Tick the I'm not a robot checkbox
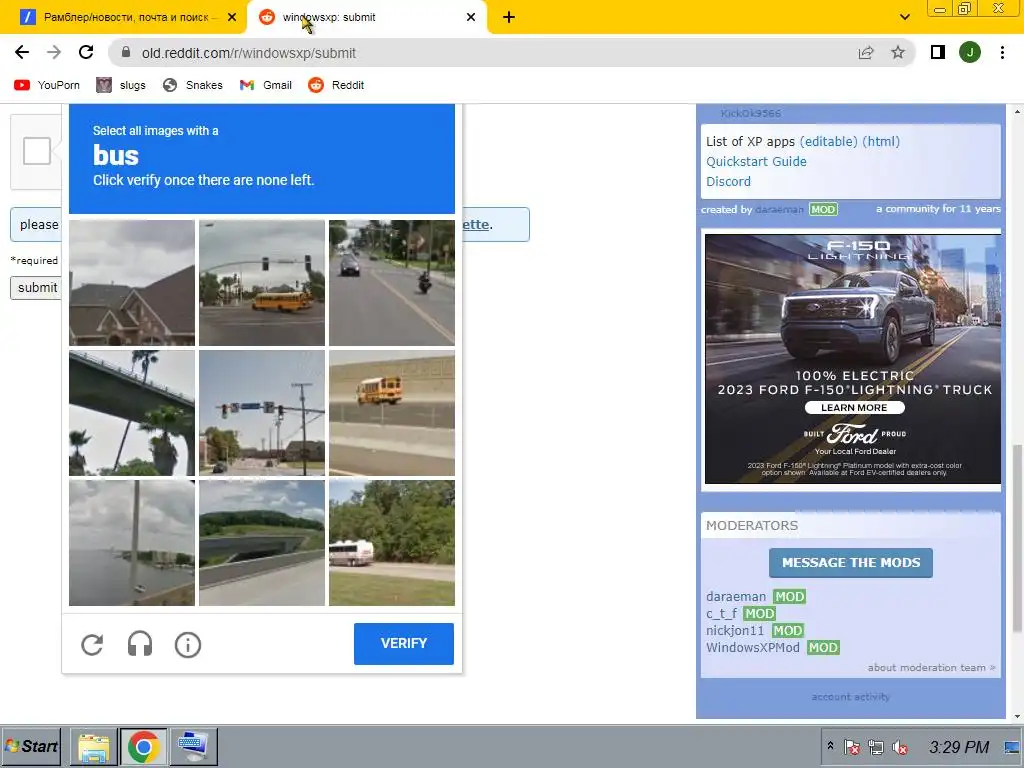 click(x=37, y=151)
